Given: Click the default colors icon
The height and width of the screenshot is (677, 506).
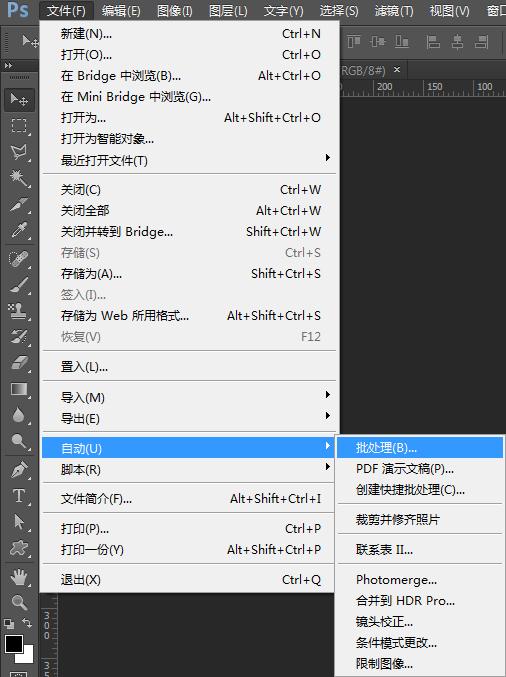Looking at the screenshot, I should tap(9, 623).
